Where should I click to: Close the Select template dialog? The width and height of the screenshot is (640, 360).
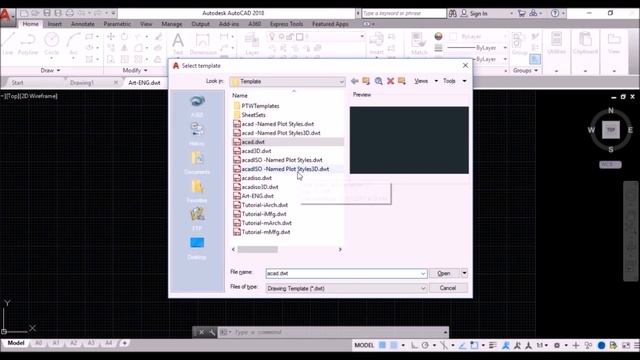coord(465,65)
